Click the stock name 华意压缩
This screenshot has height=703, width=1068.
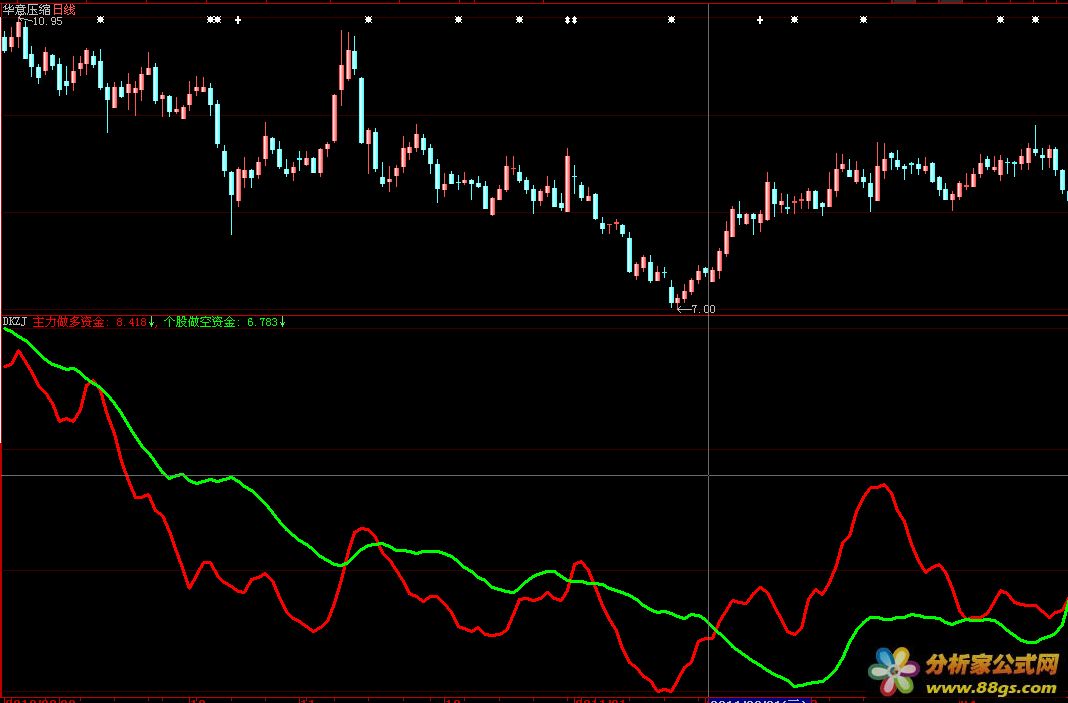pos(27,10)
